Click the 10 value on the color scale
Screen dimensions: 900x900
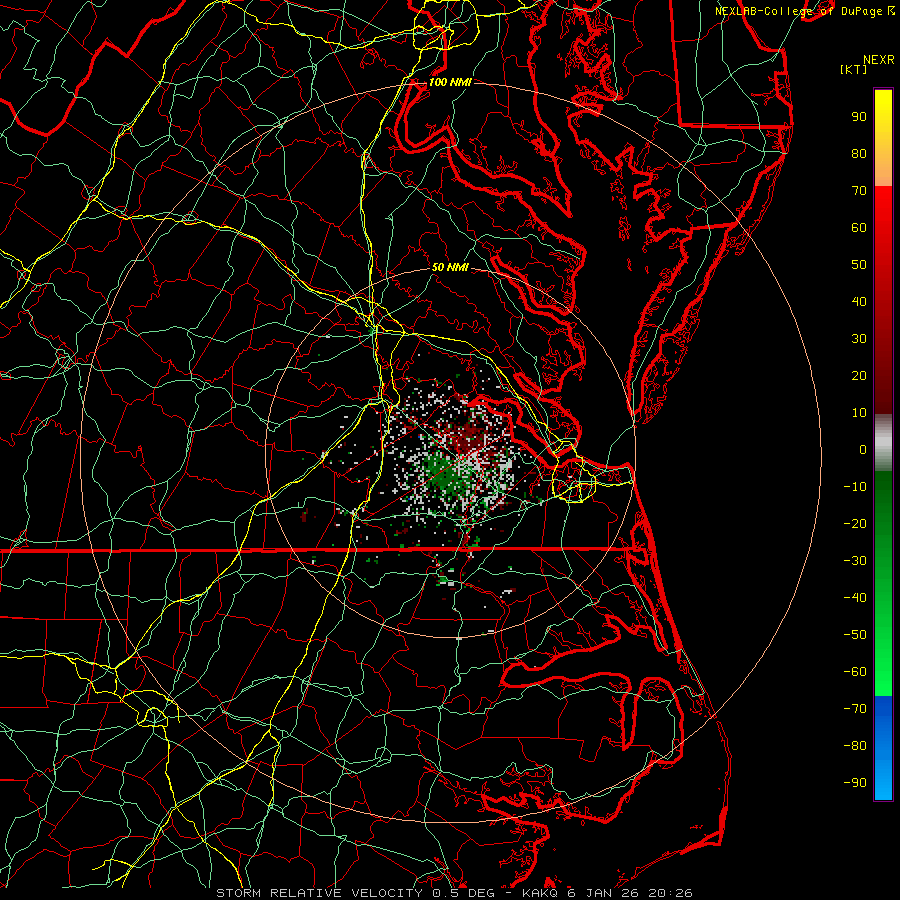pos(859,413)
